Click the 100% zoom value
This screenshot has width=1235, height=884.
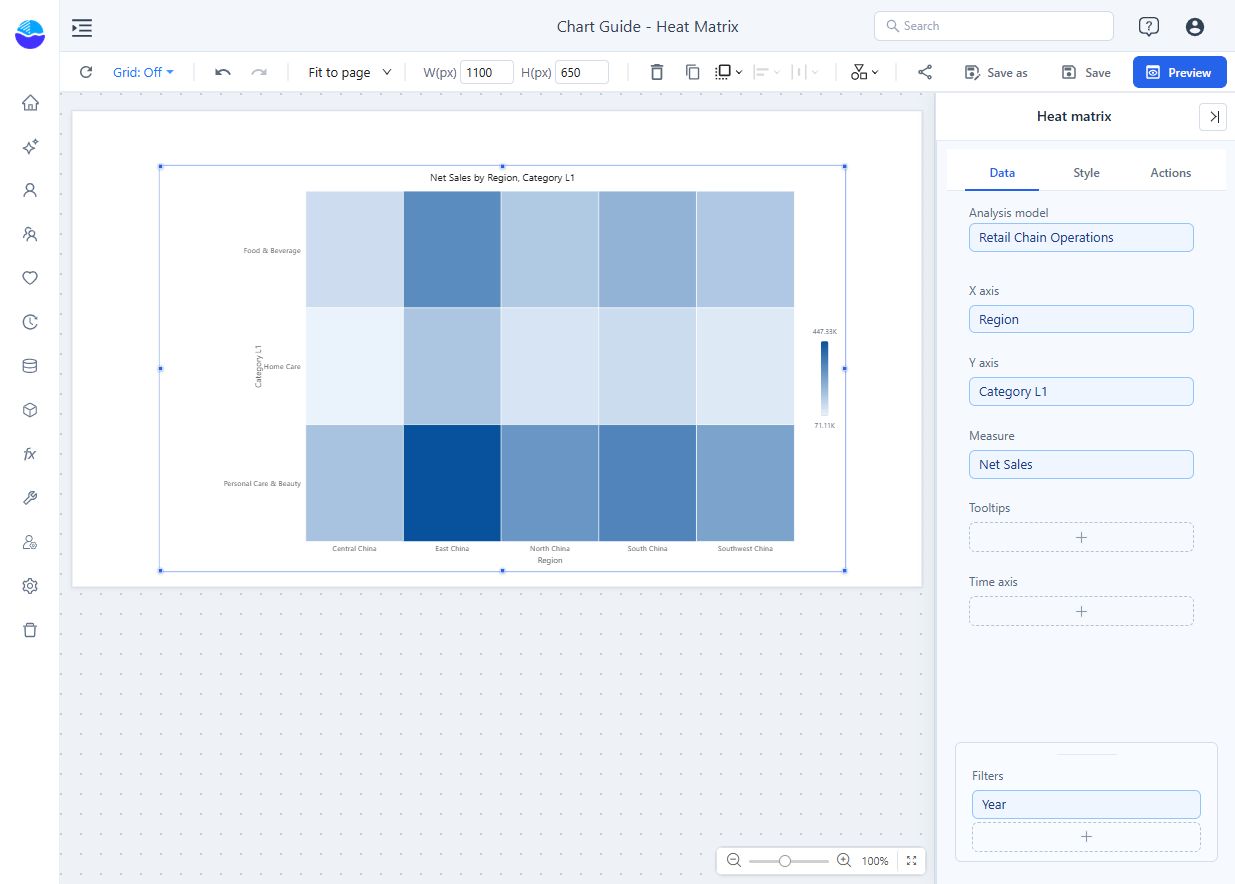[x=875, y=861]
